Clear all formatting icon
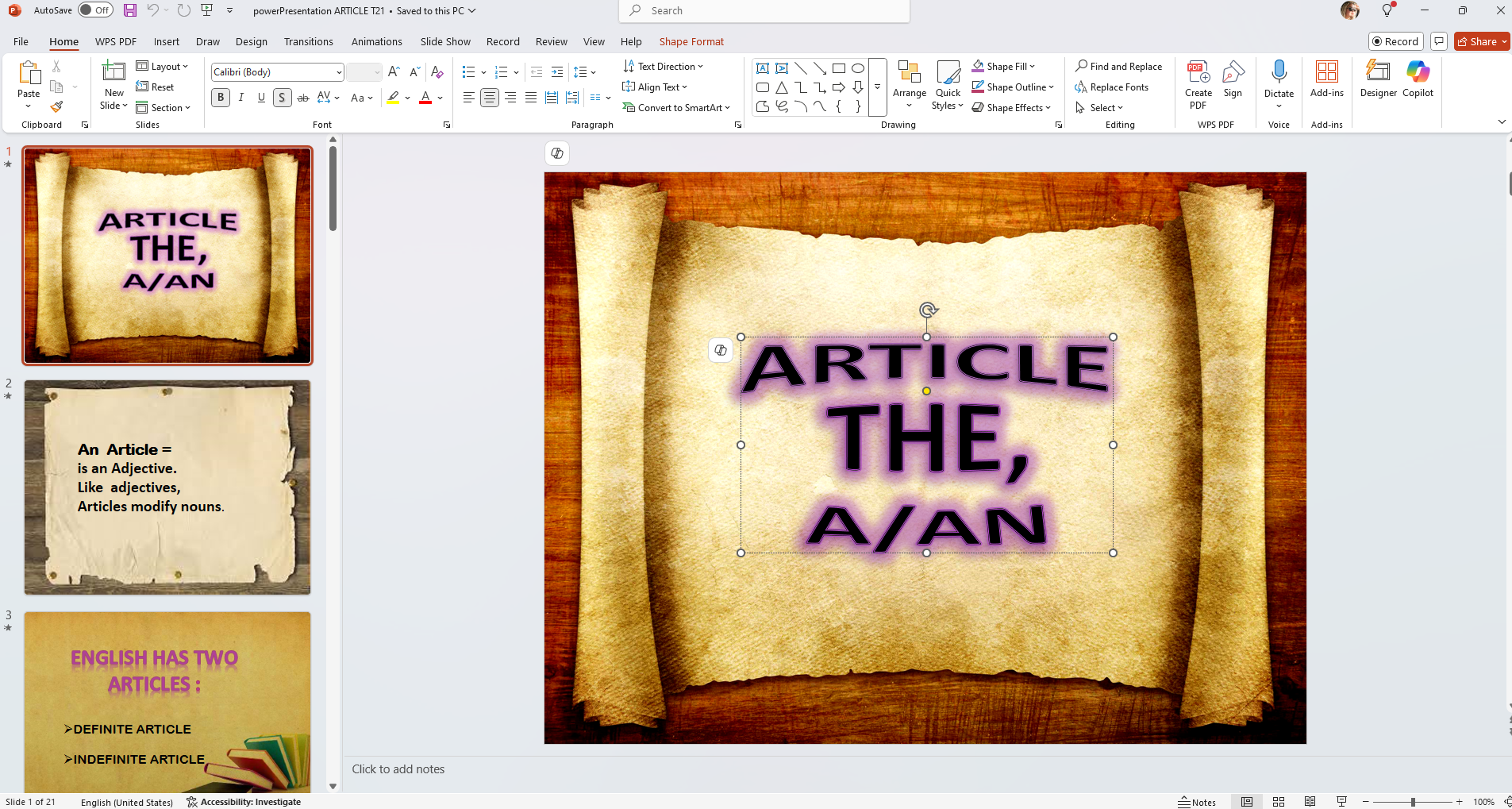Viewport: 1512px width, 809px height. click(x=437, y=72)
